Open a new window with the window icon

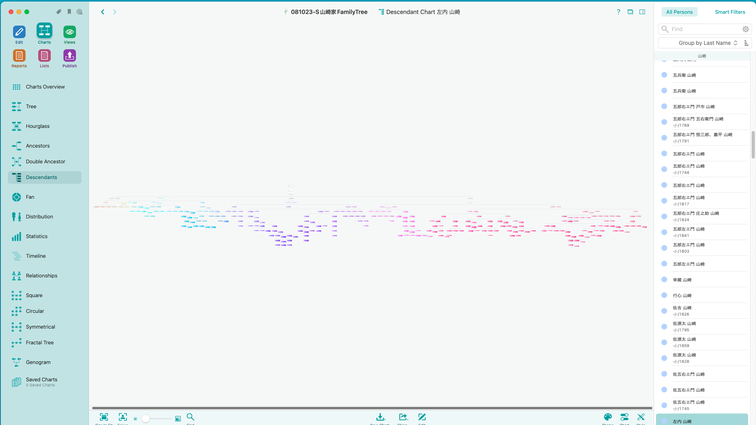(x=630, y=12)
